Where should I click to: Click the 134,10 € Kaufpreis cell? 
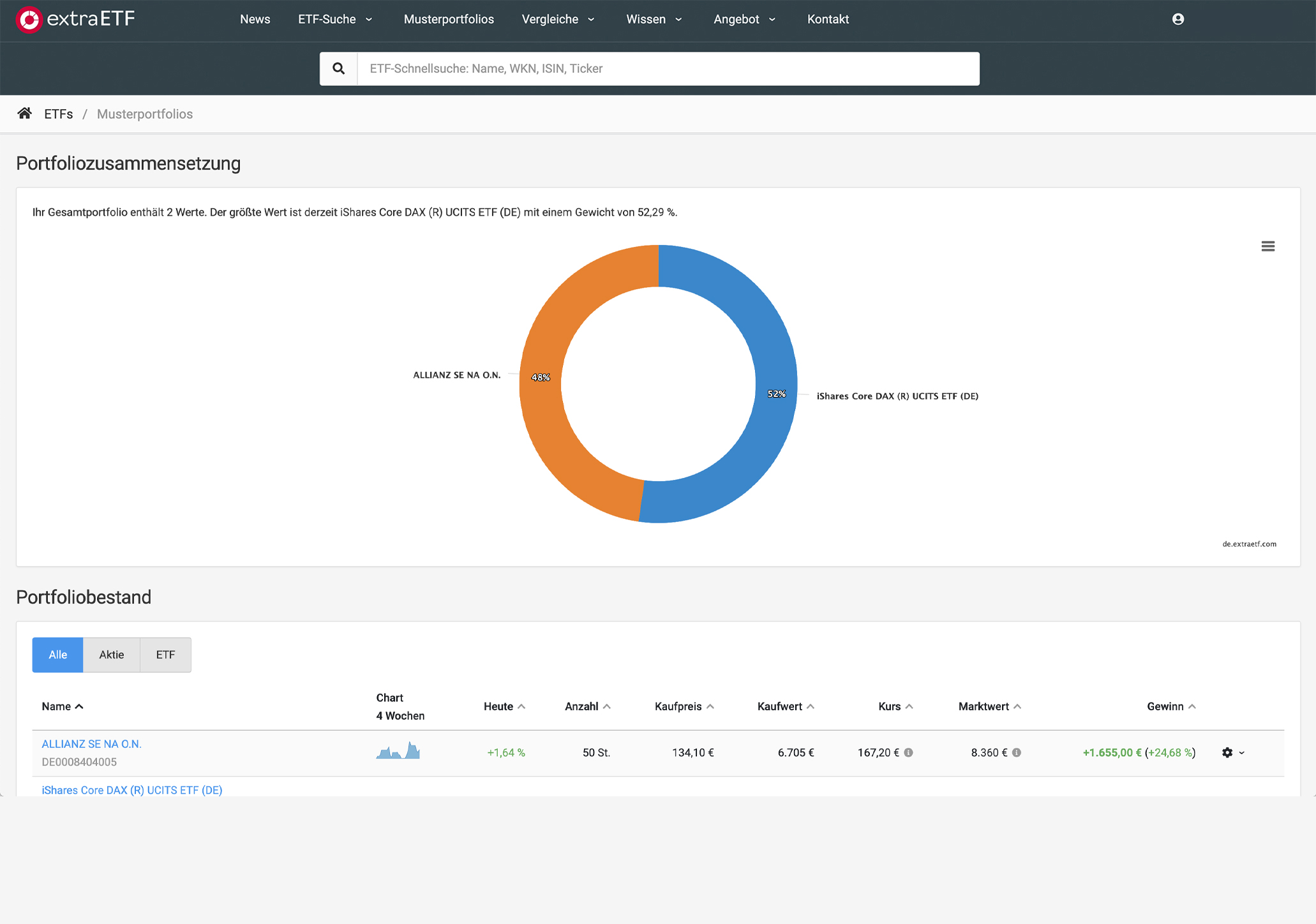(x=692, y=753)
